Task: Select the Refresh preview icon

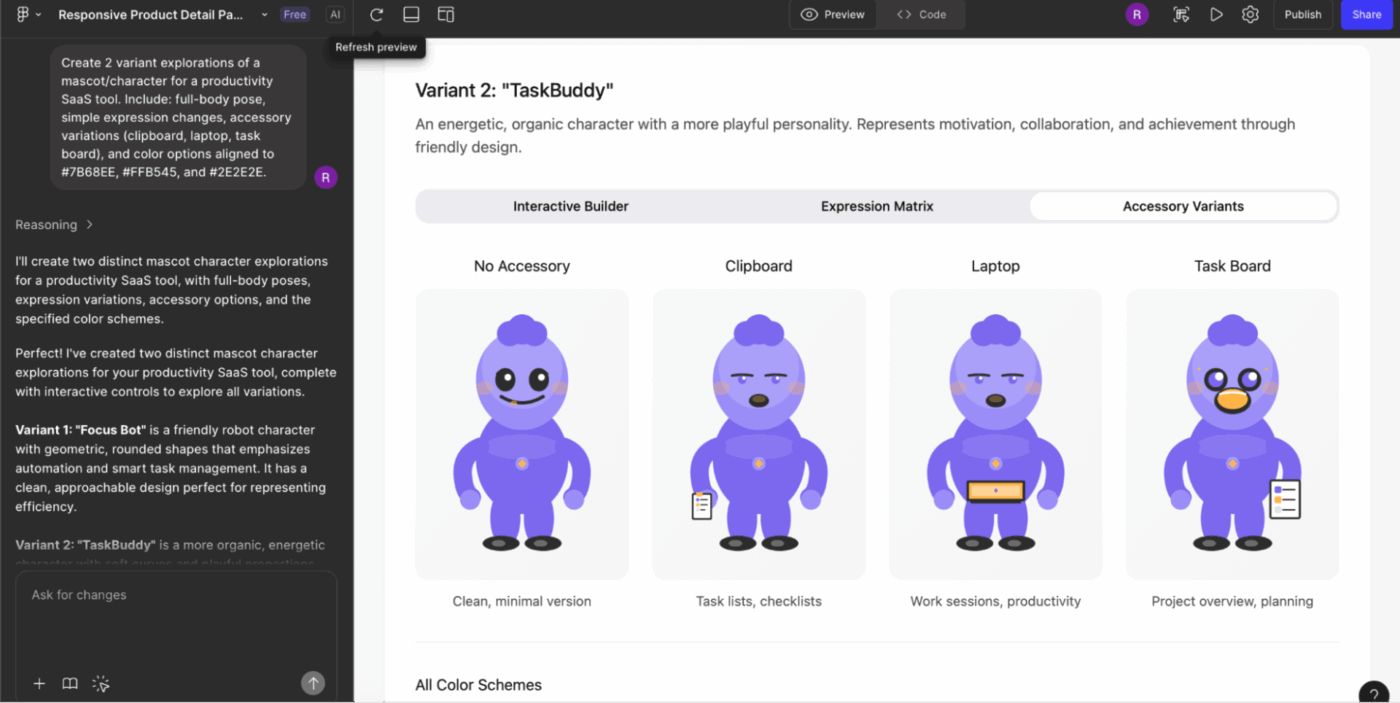Action: point(376,14)
